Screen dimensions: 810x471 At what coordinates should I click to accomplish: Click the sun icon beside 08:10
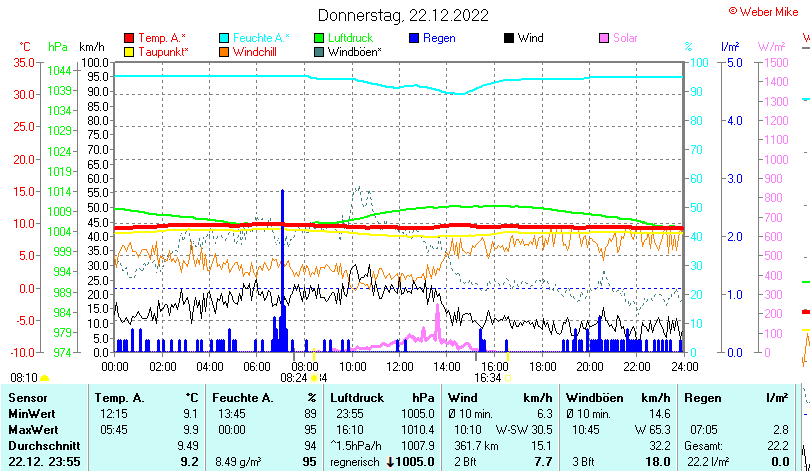(44, 378)
